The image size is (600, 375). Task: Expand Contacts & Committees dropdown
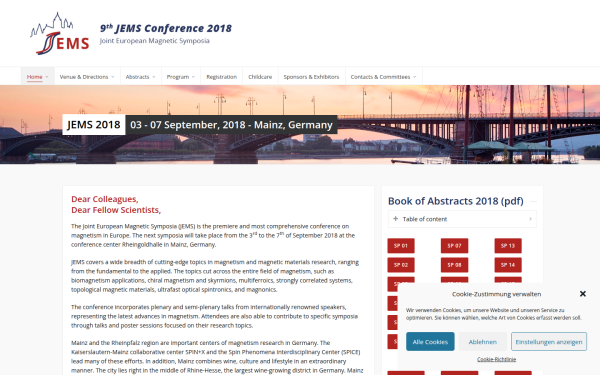coord(383,77)
